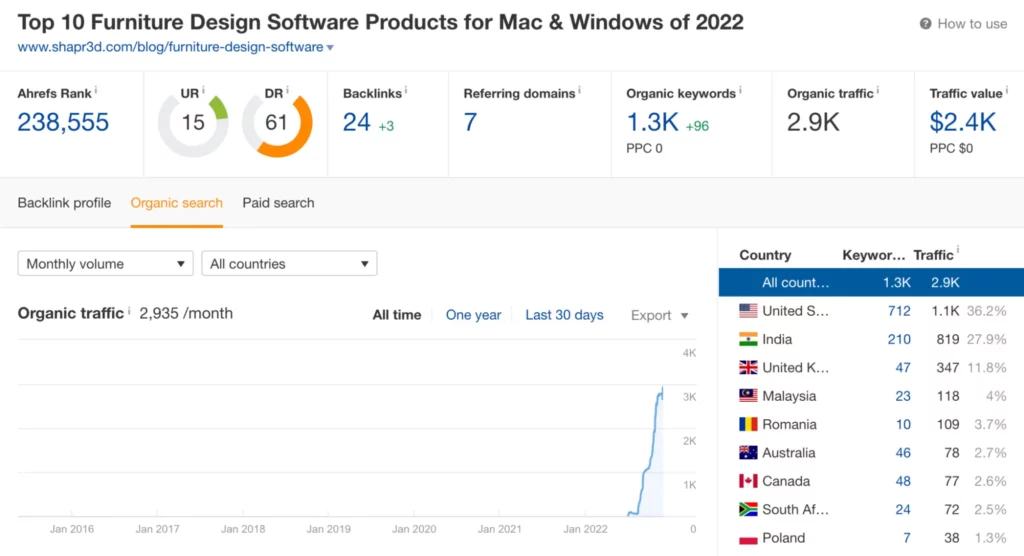Open the Export dropdown
This screenshot has width=1024, height=556.
(660, 316)
